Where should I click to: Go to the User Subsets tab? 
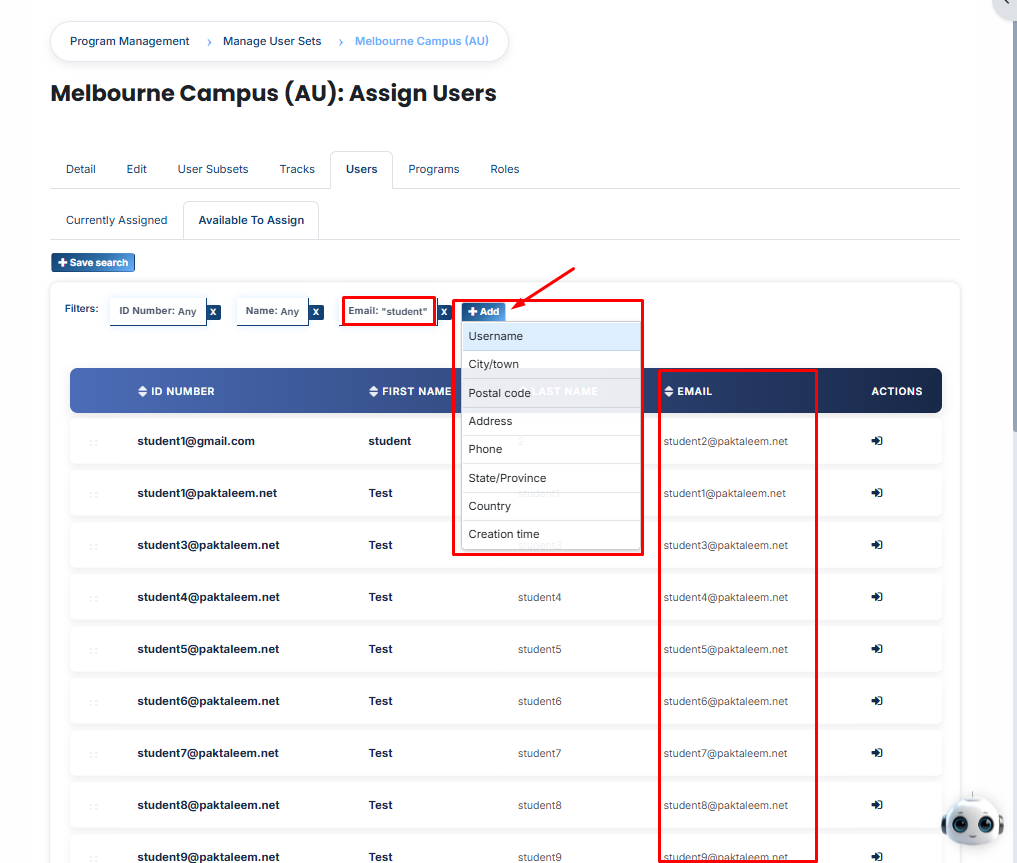pos(213,169)
